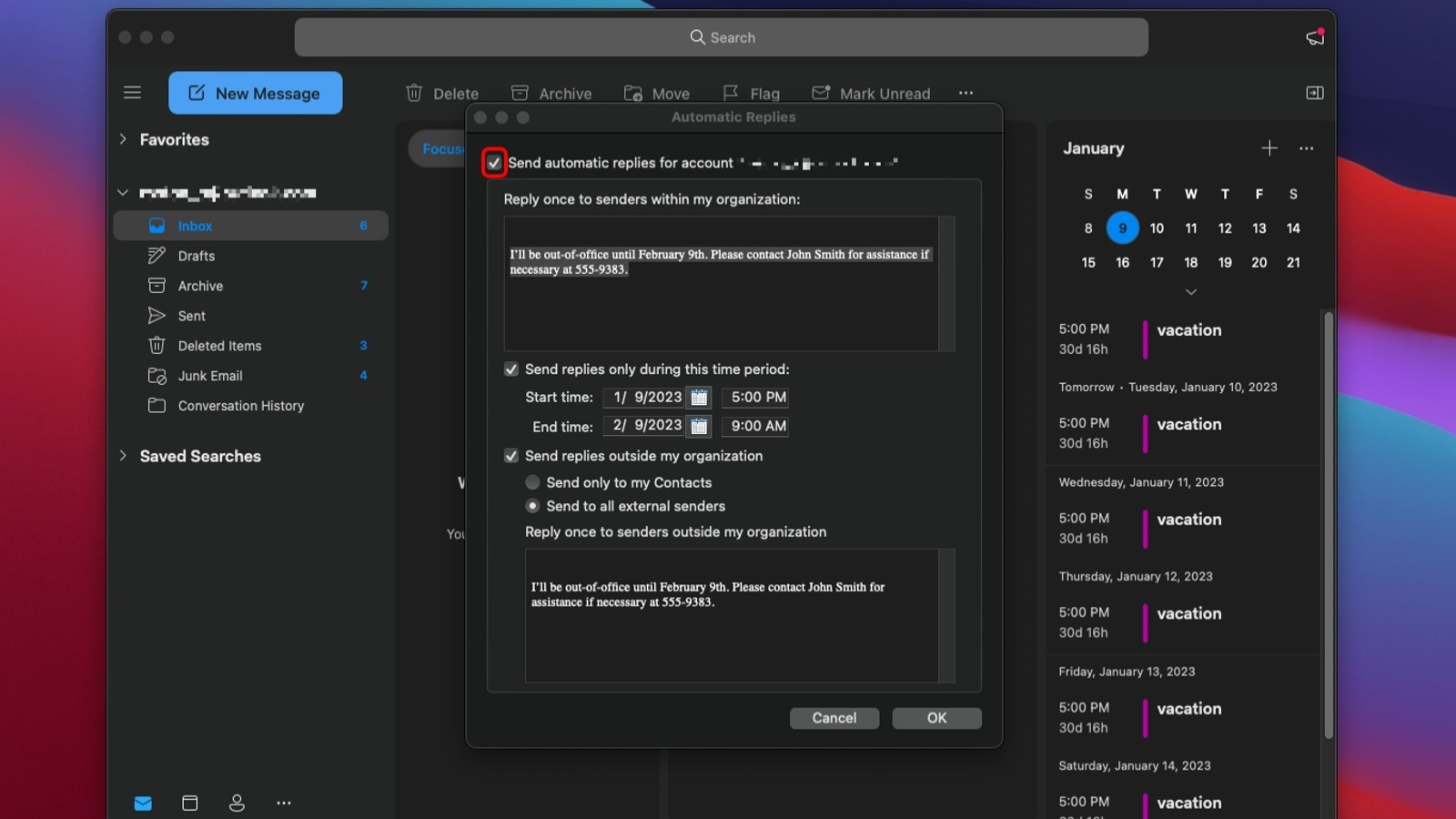Screen dimensions: 1456x819
Task: Open the Junk Email folder
Action: coord(251,376)
